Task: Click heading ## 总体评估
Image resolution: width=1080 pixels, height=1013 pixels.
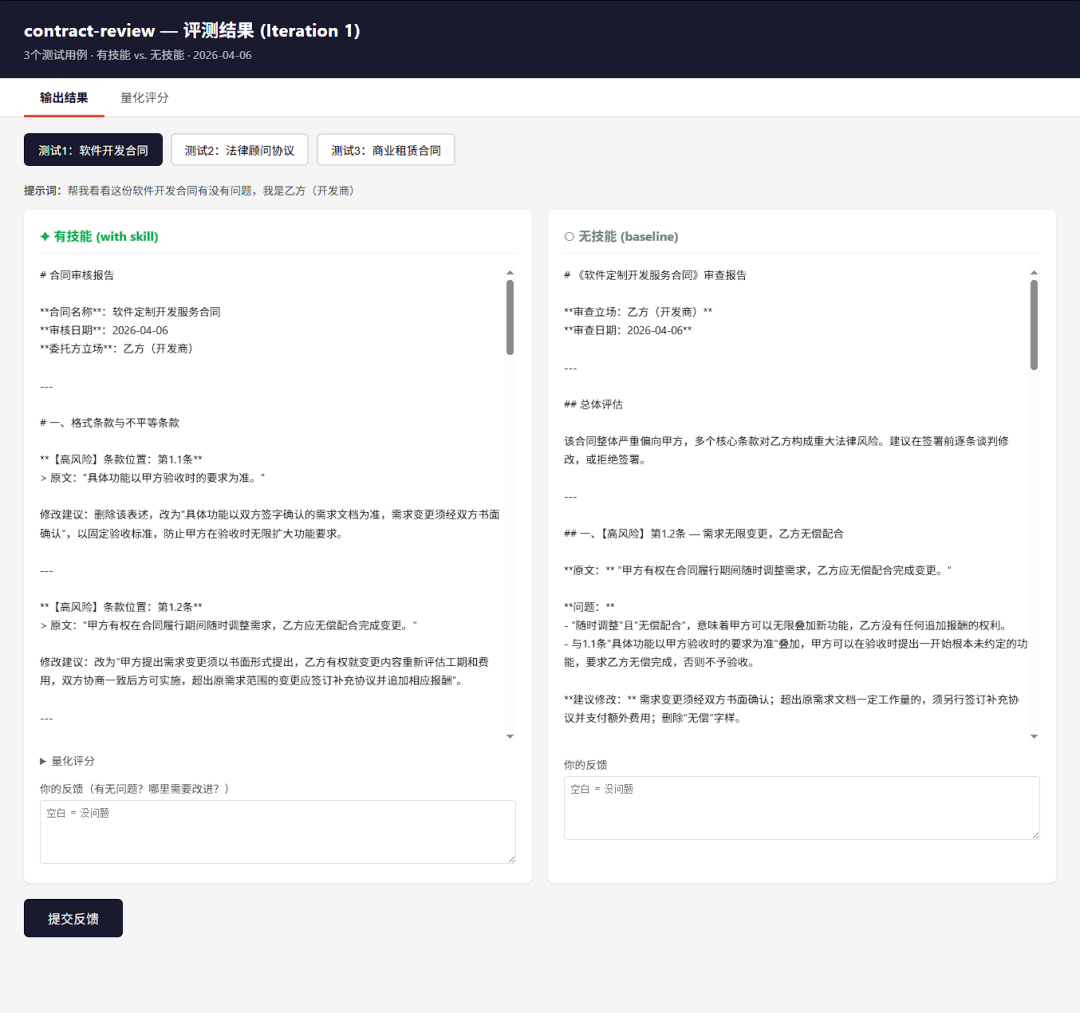Action: [x=593, y=404]
